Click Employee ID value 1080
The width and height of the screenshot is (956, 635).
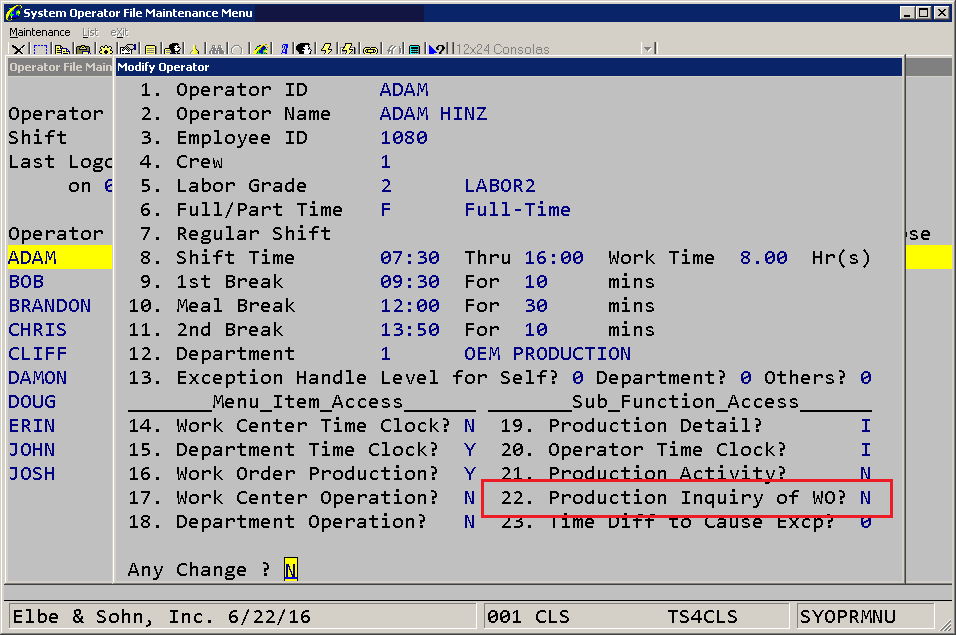[x=404, y=138]
